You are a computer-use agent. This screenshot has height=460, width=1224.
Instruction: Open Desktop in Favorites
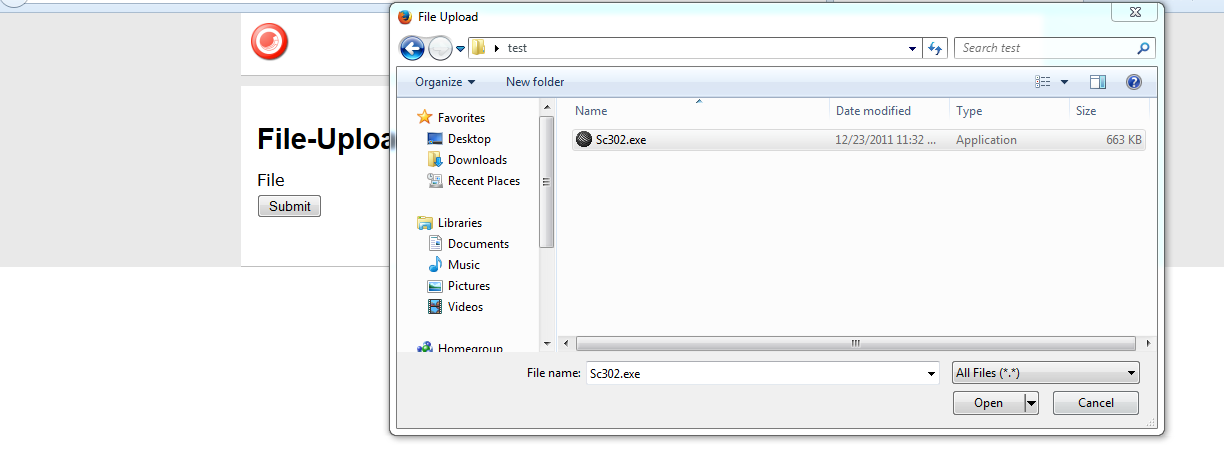pyautogui.click(x=468, y=139)
